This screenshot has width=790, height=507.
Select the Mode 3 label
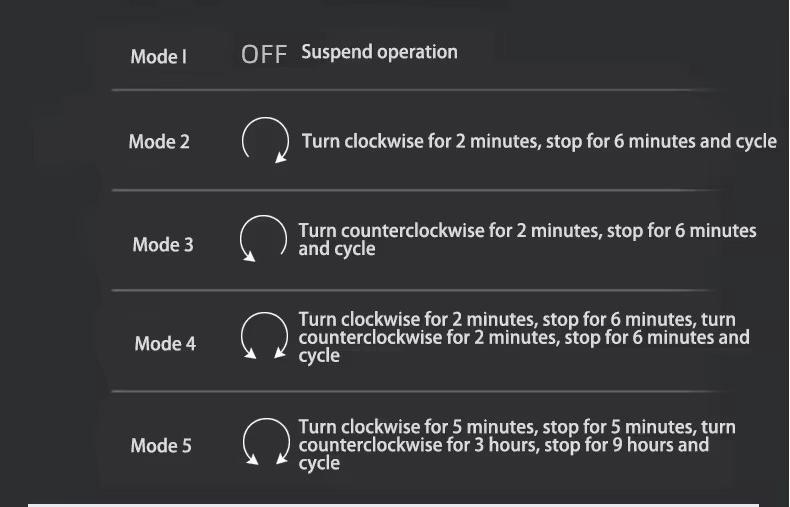(x=163, y=245)
